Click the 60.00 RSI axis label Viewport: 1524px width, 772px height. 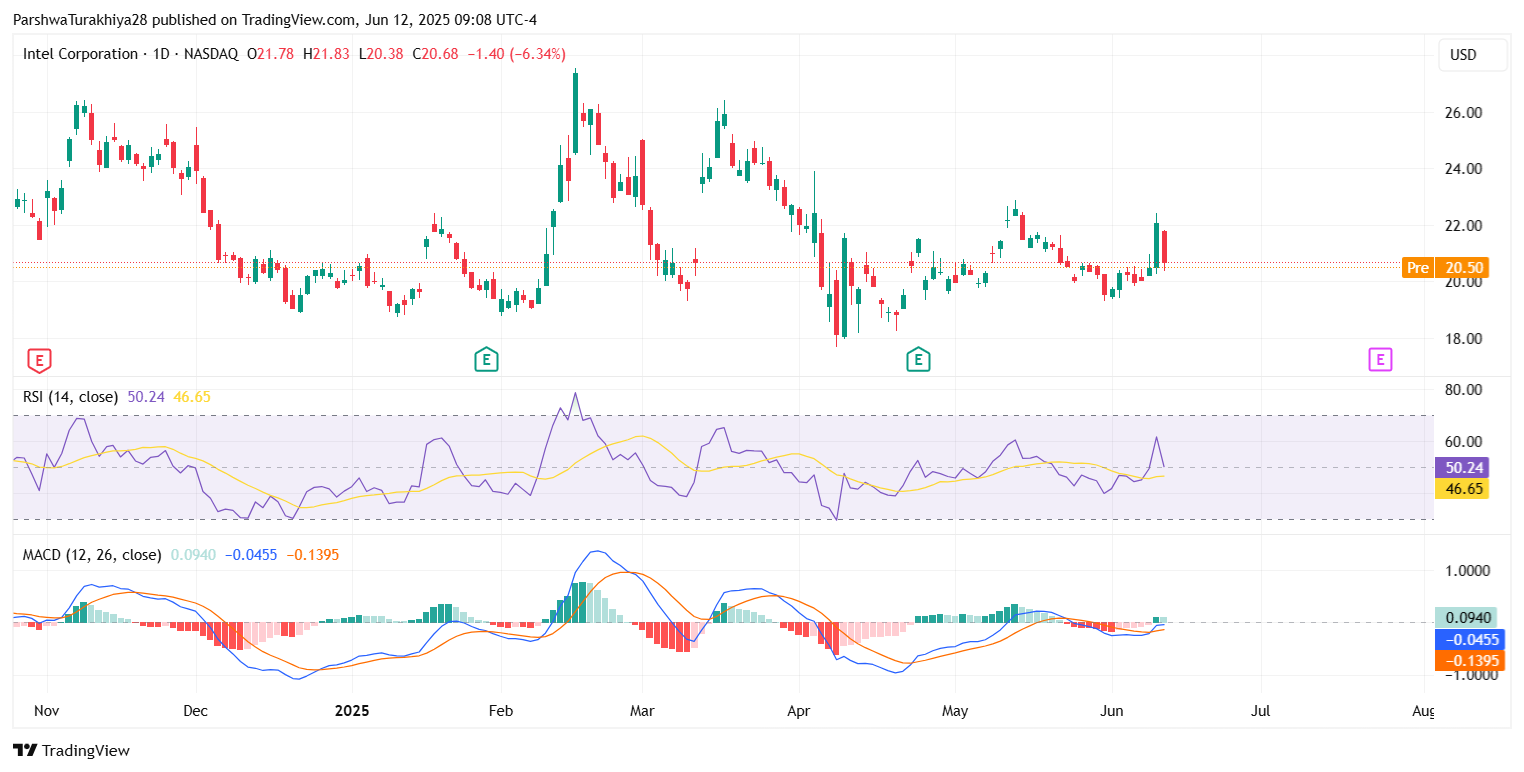[x=1461, y=442]
